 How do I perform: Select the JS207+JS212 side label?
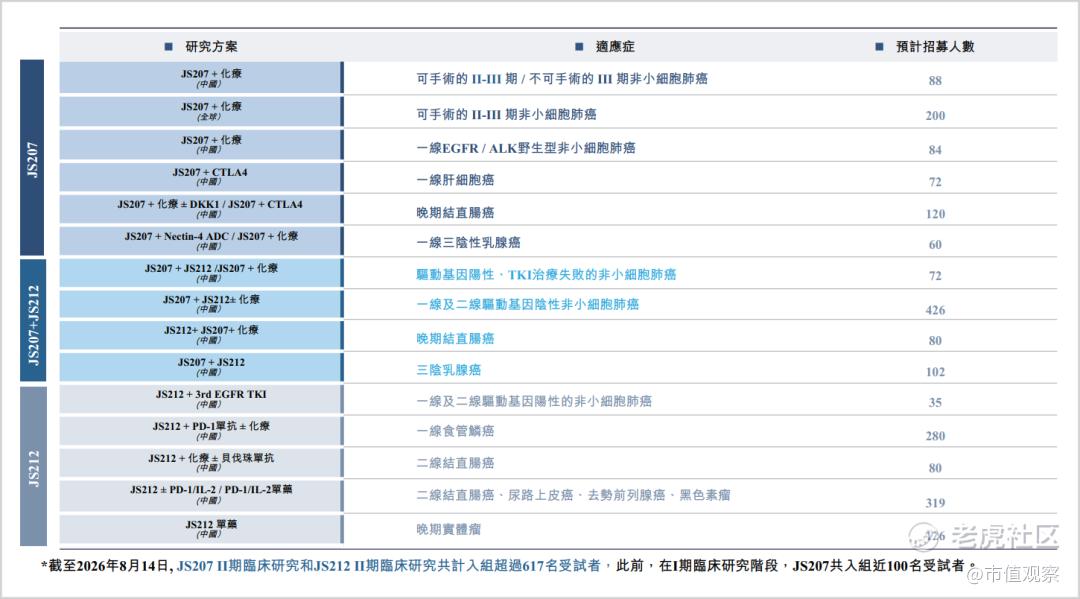(33, 320)
